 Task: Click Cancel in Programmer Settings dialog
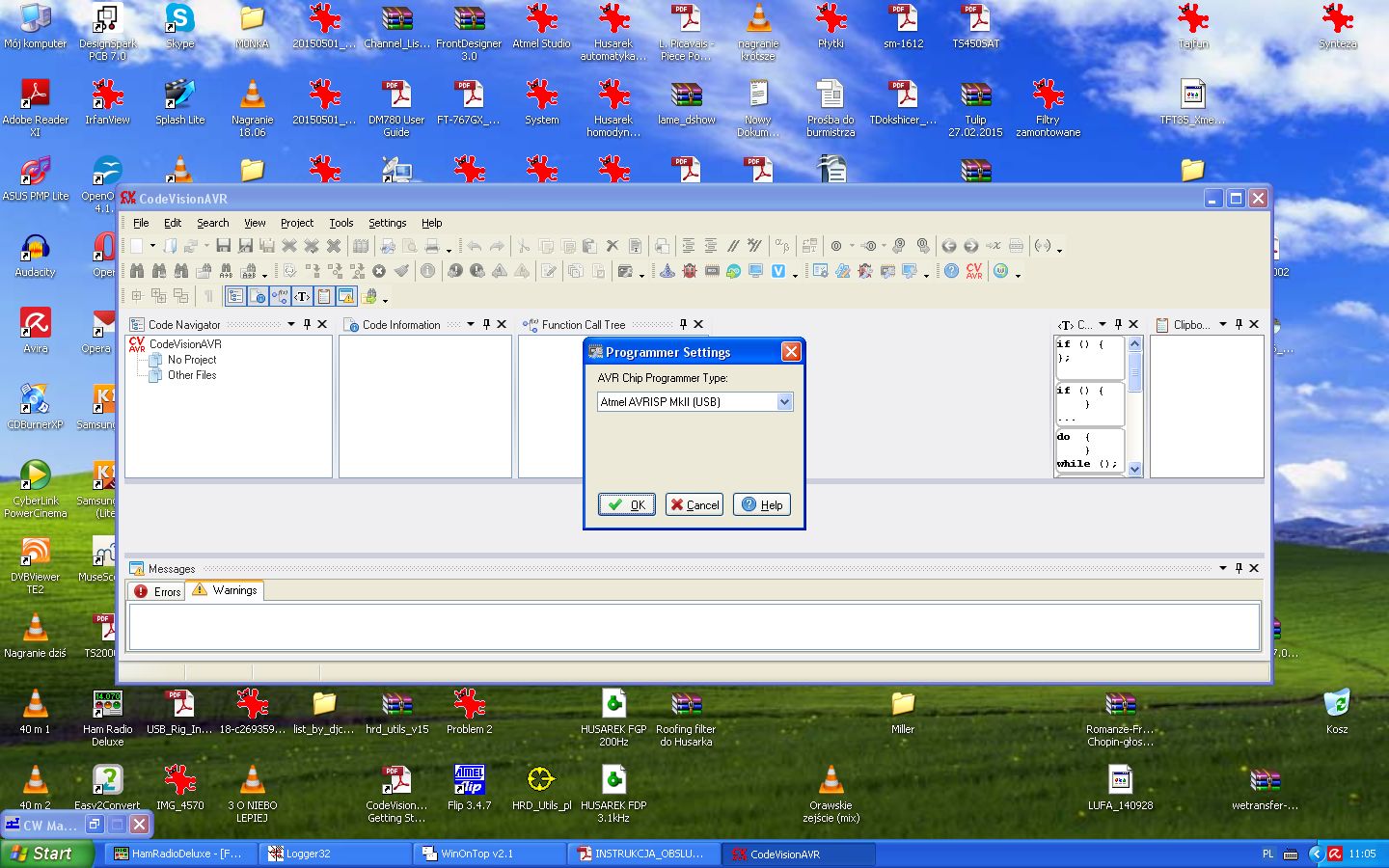(694, 504)
